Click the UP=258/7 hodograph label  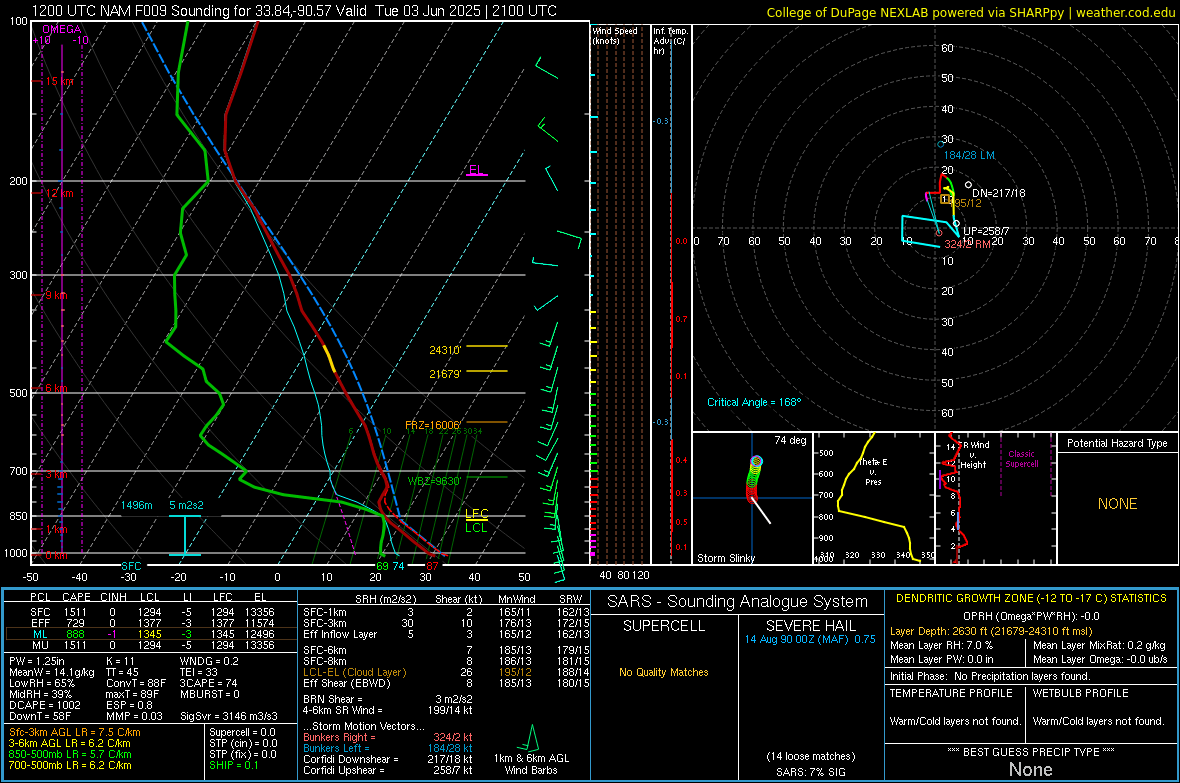coord(987,231)
